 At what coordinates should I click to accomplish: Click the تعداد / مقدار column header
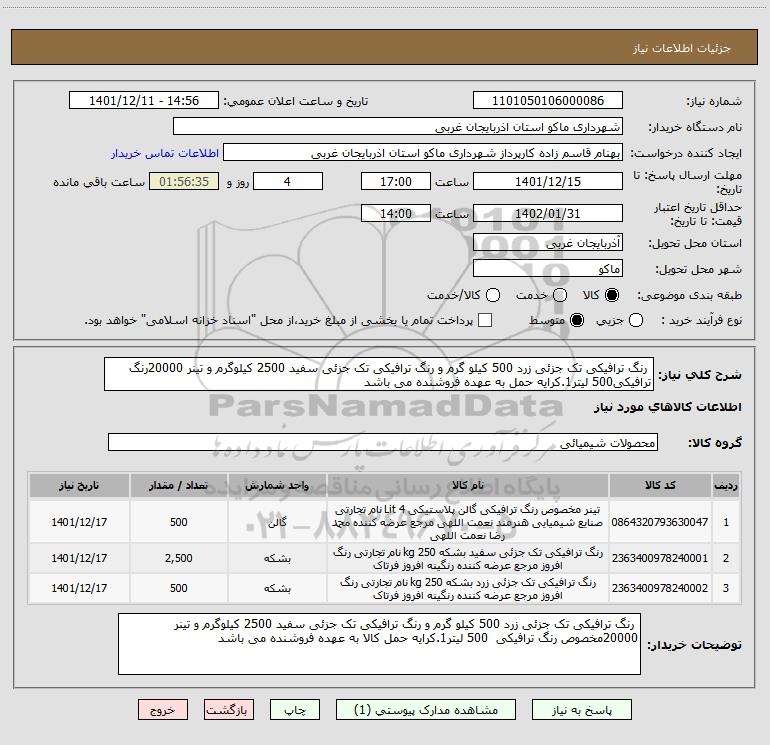pos(178,485)
